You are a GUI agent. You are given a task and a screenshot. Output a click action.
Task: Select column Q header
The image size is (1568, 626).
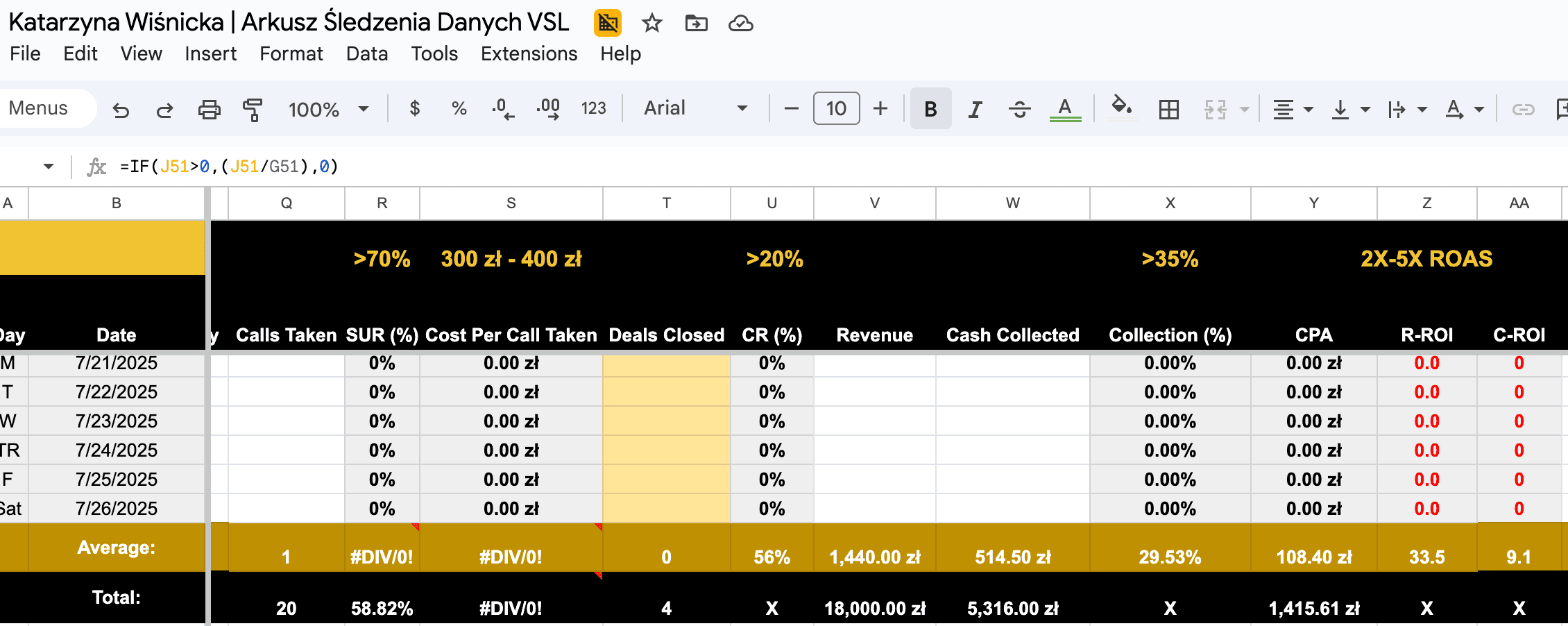click(x=287, y=203)
